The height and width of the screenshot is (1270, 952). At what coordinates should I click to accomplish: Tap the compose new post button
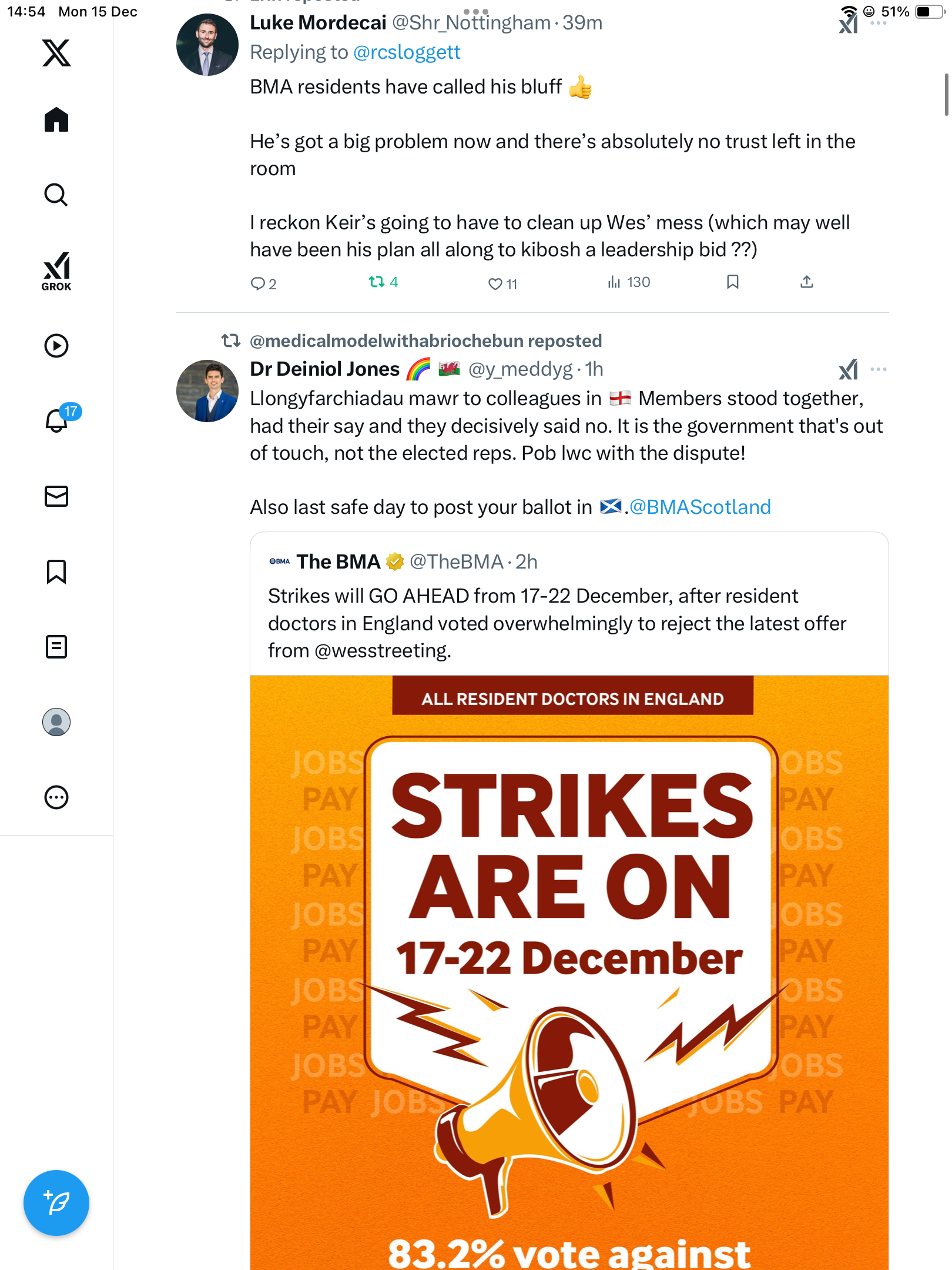(56, 1202)
